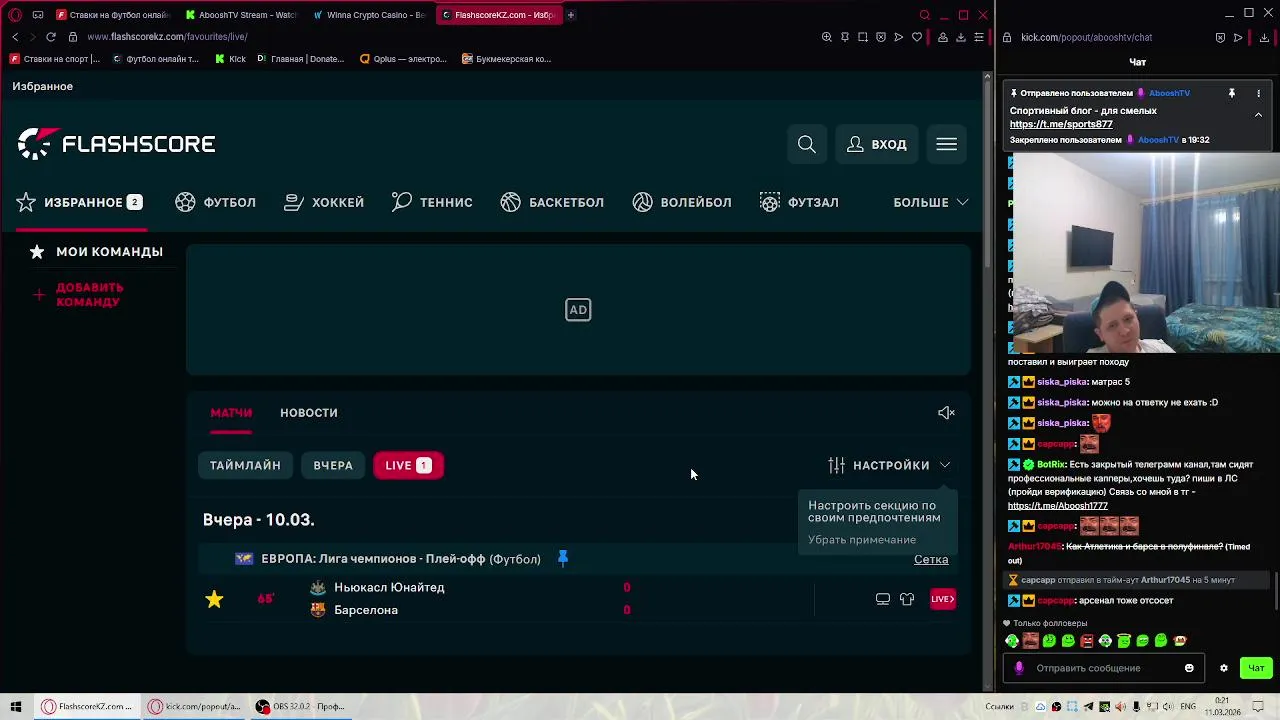Switch to Winna Crypto Casino browser tab
The width and height of the screenshot is (1280, 720).
click(370, 15)
